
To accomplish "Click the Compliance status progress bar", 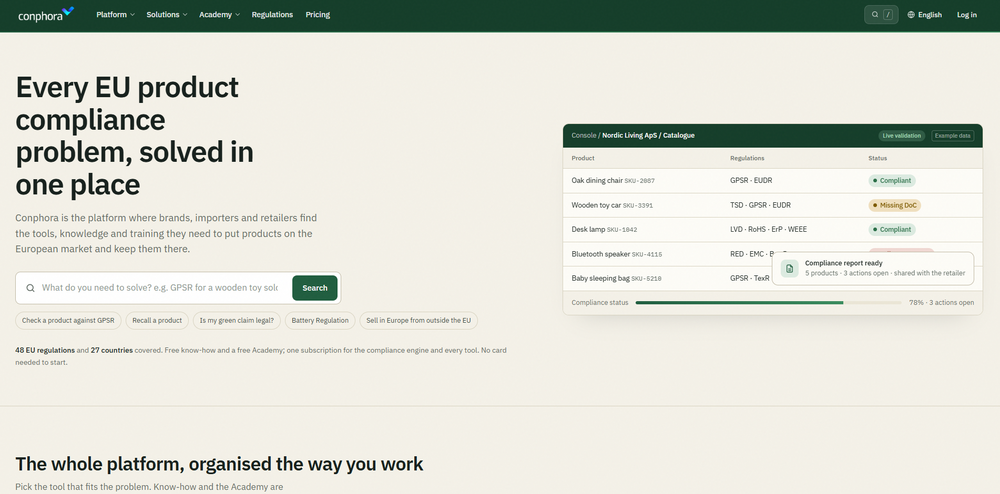I will click(768, 303).
